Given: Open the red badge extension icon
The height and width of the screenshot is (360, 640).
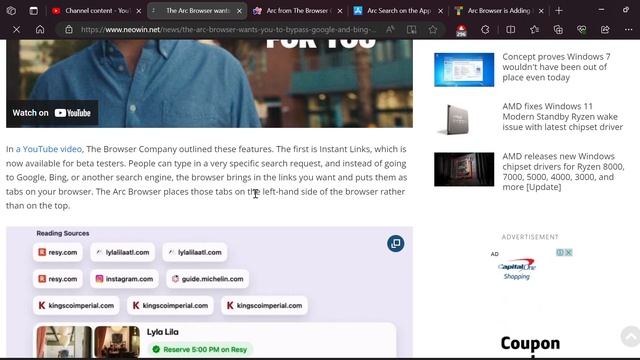Looking at the screenshot, I should (x=461, y=30).
